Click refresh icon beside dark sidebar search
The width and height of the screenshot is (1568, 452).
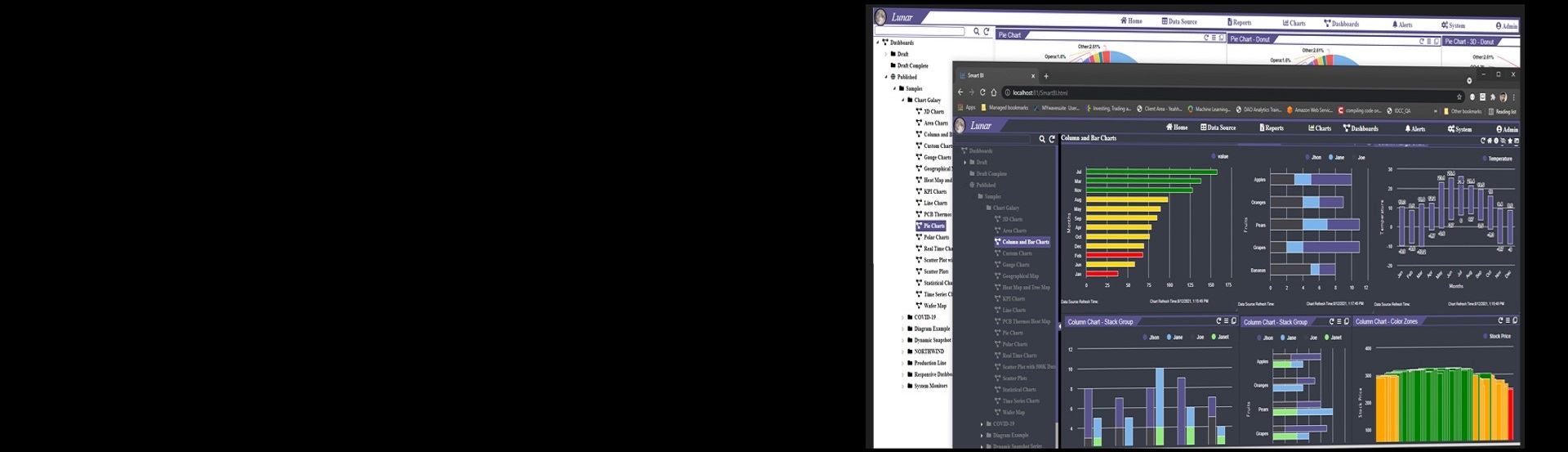point(1052,140)
